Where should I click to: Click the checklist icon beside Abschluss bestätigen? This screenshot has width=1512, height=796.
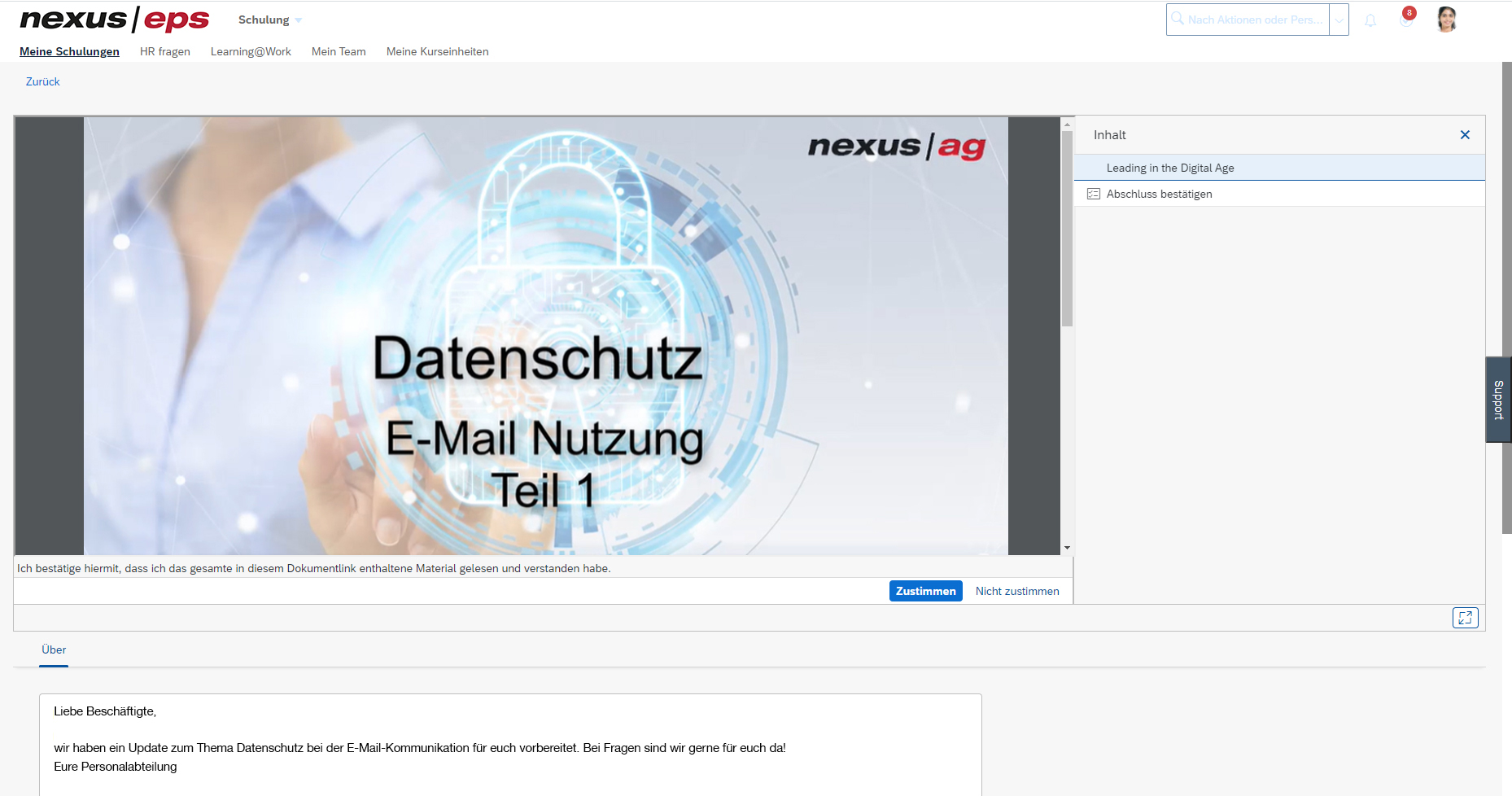(x=1094, y=194)
